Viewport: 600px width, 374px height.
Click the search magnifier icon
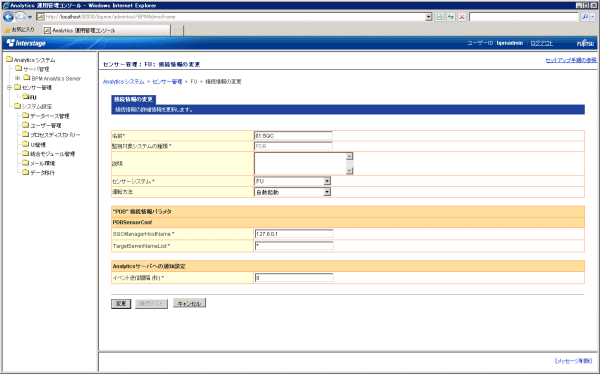585,17
